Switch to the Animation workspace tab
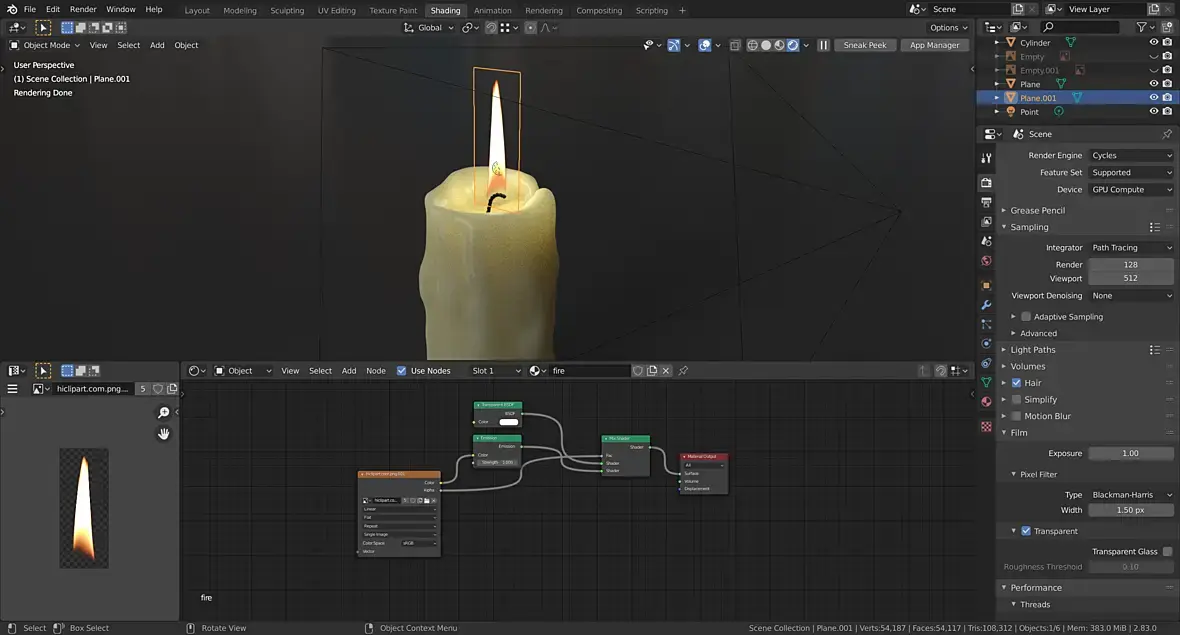Image resolution: width=1180 pixels, height=635 pixels. click(x=493, y=11)
